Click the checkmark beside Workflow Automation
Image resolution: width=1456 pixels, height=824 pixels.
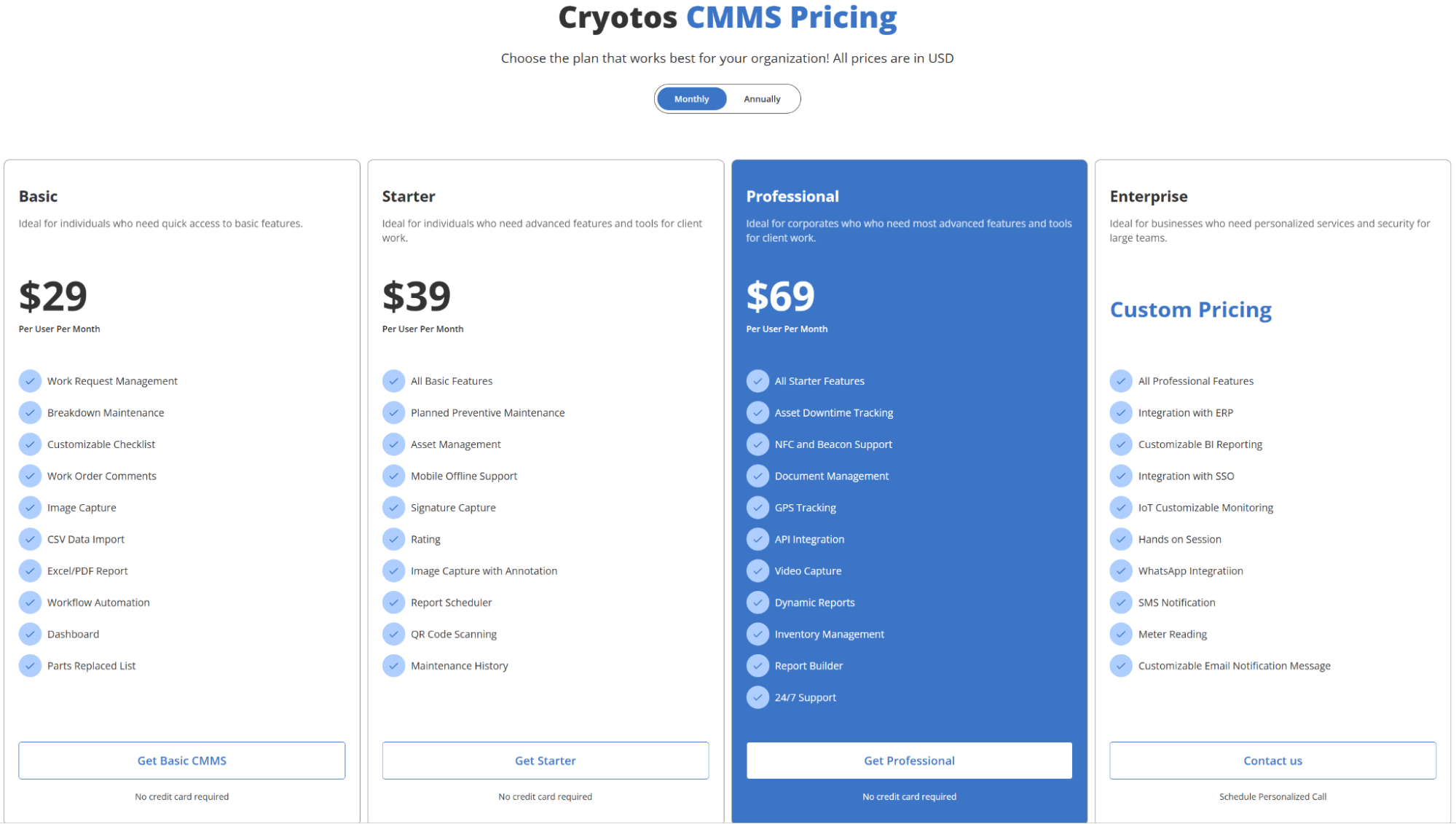[31, 603]
